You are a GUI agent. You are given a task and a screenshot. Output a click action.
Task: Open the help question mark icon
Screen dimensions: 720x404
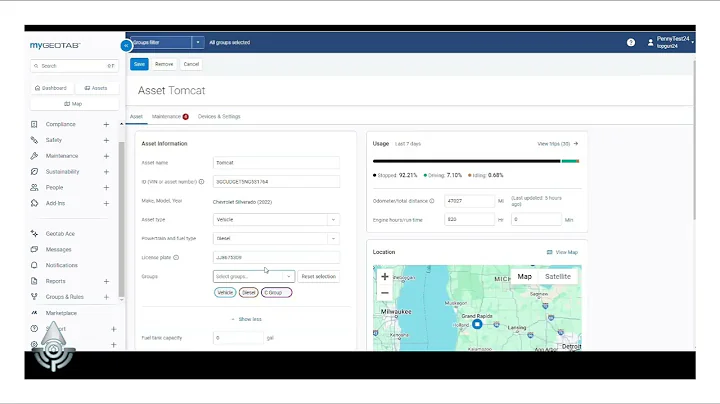[631, 42]
